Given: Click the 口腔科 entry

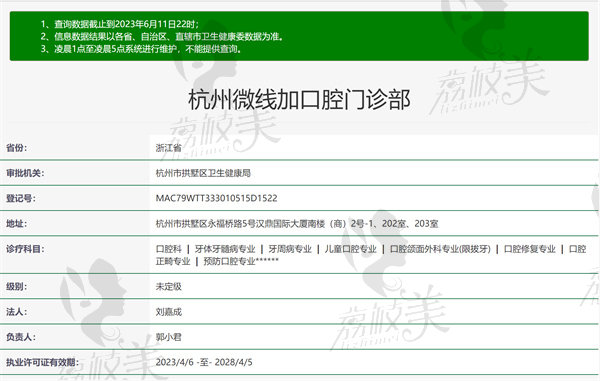Looking at the screenshot, I should (168, 249).
